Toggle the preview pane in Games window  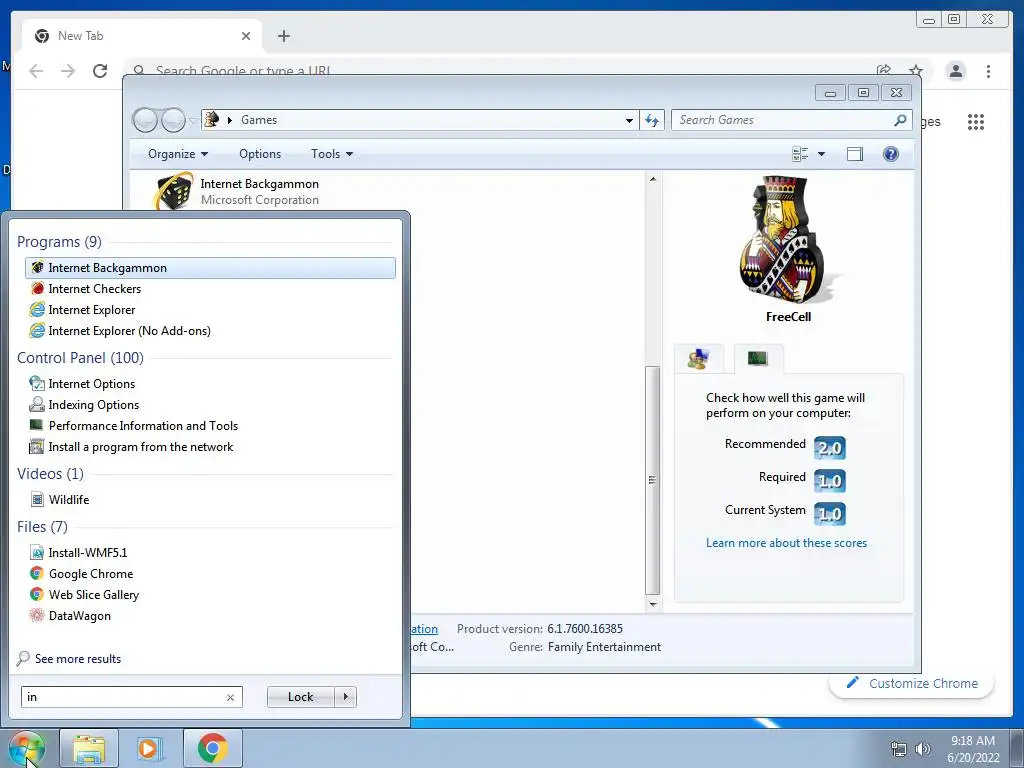pyautogui.click(x=854, y=154)
